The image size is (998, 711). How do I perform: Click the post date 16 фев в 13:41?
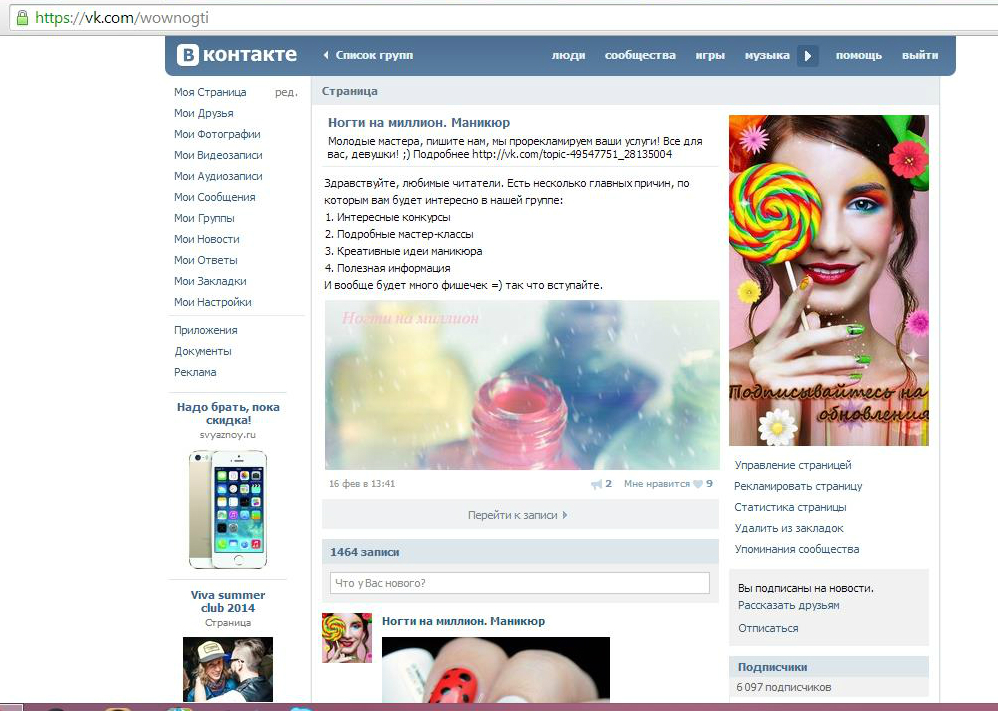(362, 484)
